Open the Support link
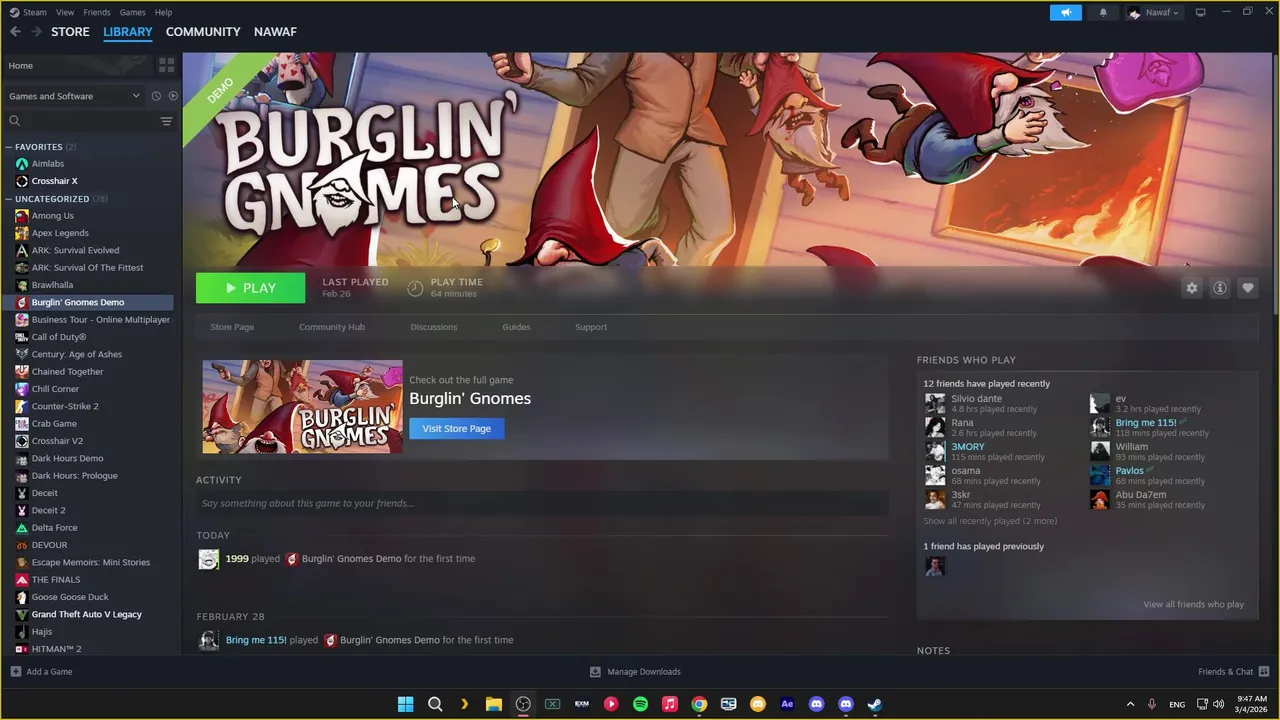The image size is (1280, 720). (x=591, y=327)
